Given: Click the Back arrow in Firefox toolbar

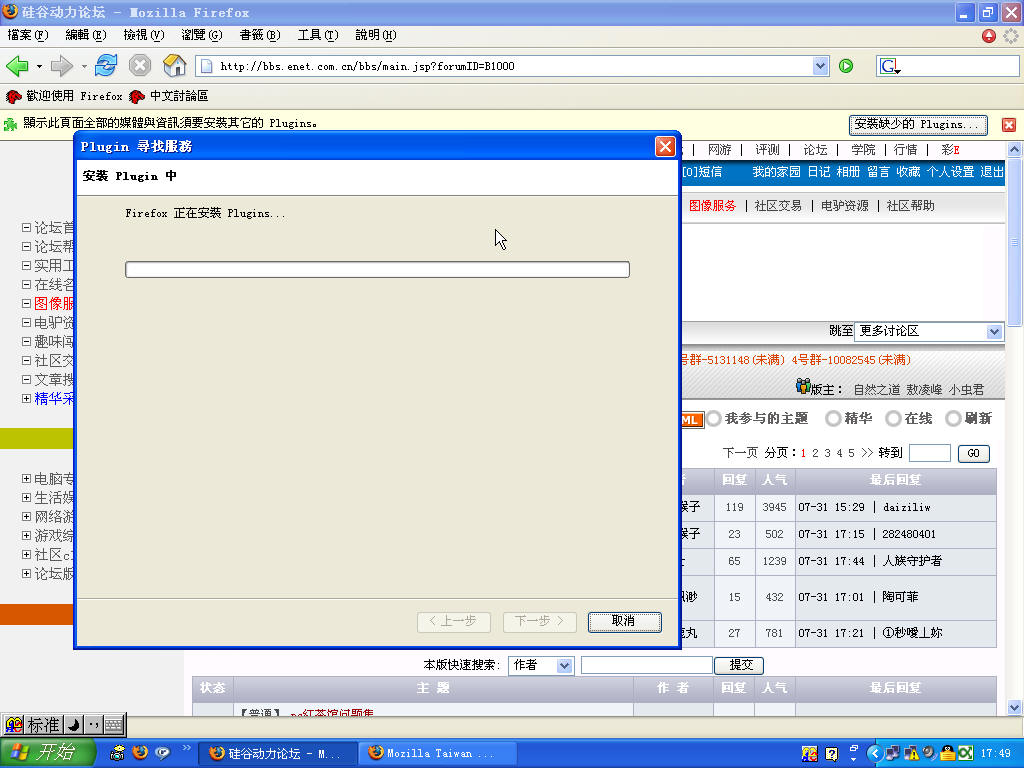Looking at the screenshot, I should pos(17,66).
